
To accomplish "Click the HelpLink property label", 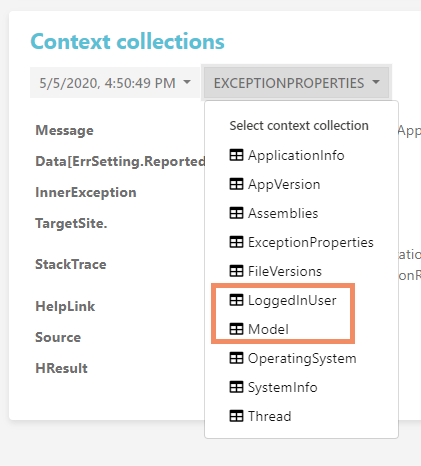I will pos(65,306).
